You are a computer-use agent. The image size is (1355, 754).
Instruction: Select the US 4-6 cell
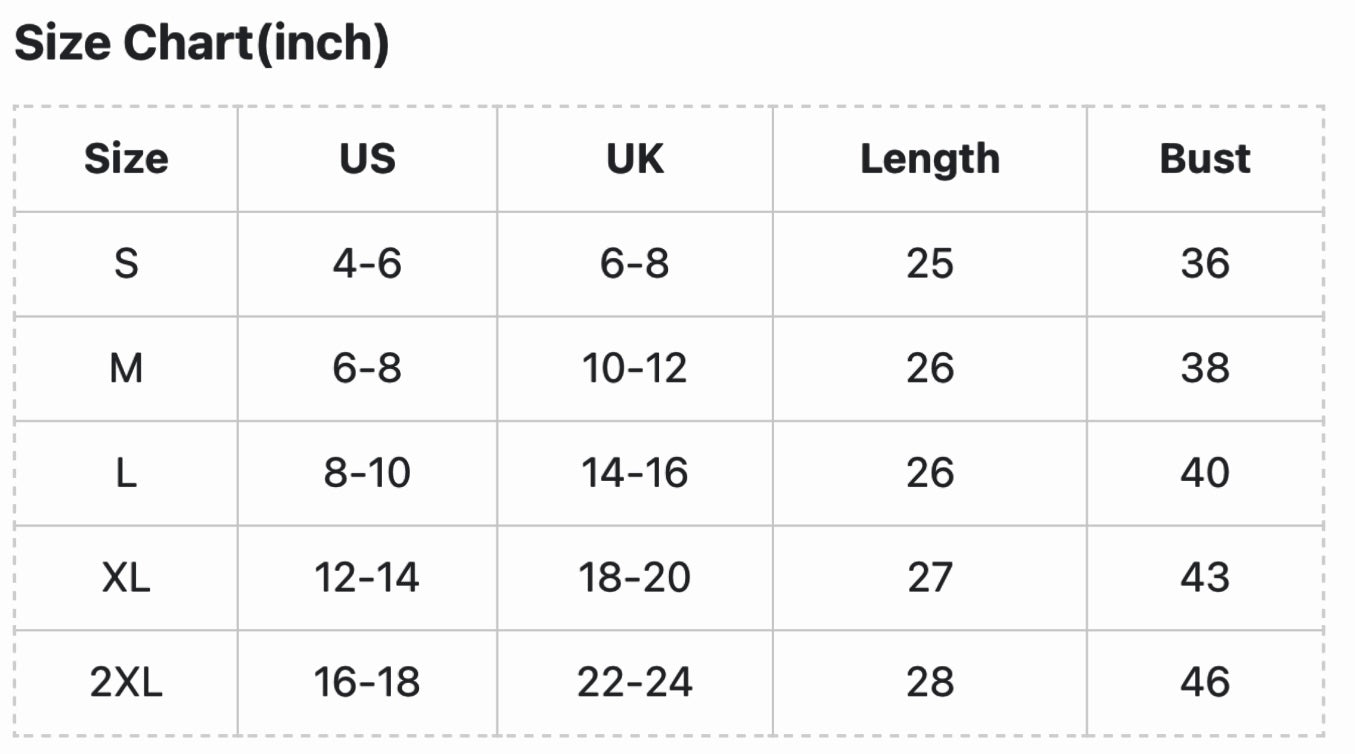[x=367, y=264]
